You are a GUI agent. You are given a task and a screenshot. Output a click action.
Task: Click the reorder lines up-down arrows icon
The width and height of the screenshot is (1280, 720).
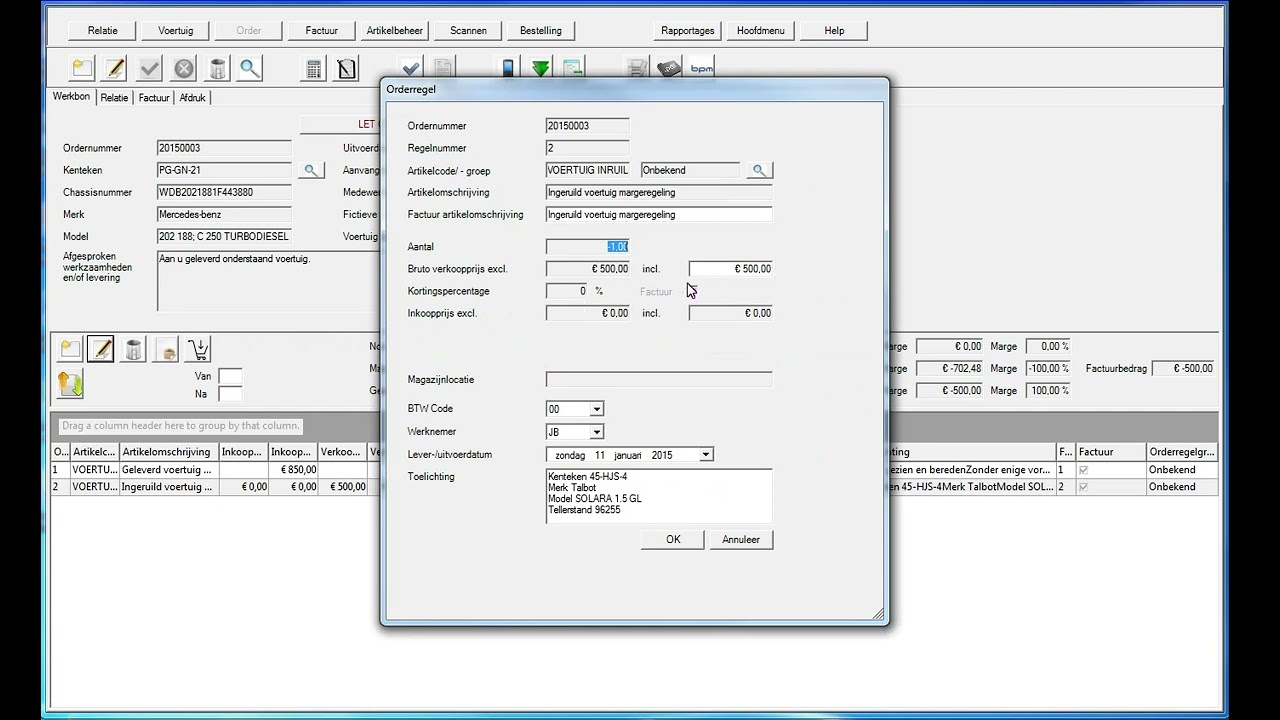pyautogui.click(x=70, y=383)
